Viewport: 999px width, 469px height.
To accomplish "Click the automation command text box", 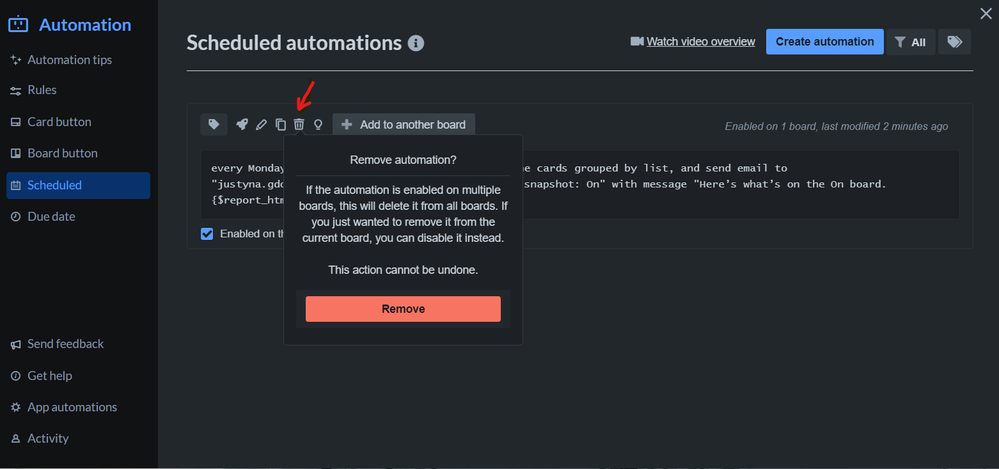I will point(580,185).
